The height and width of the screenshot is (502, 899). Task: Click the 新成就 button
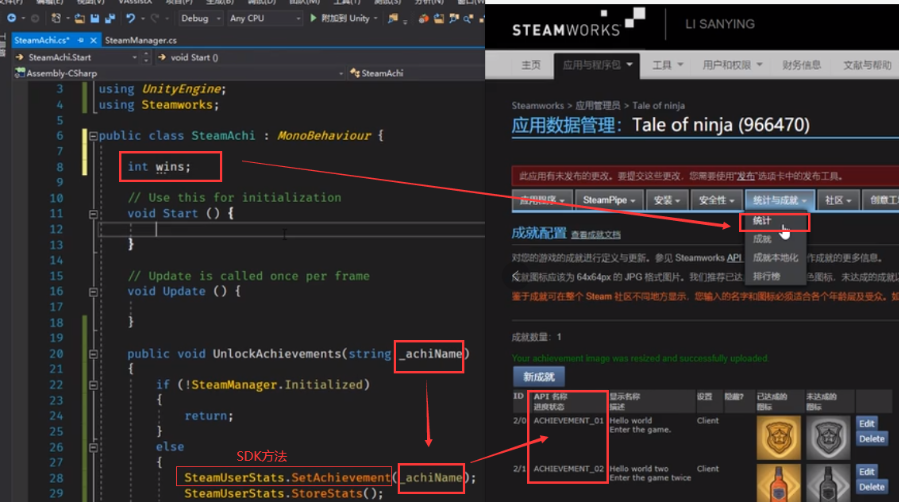(538, 377)
